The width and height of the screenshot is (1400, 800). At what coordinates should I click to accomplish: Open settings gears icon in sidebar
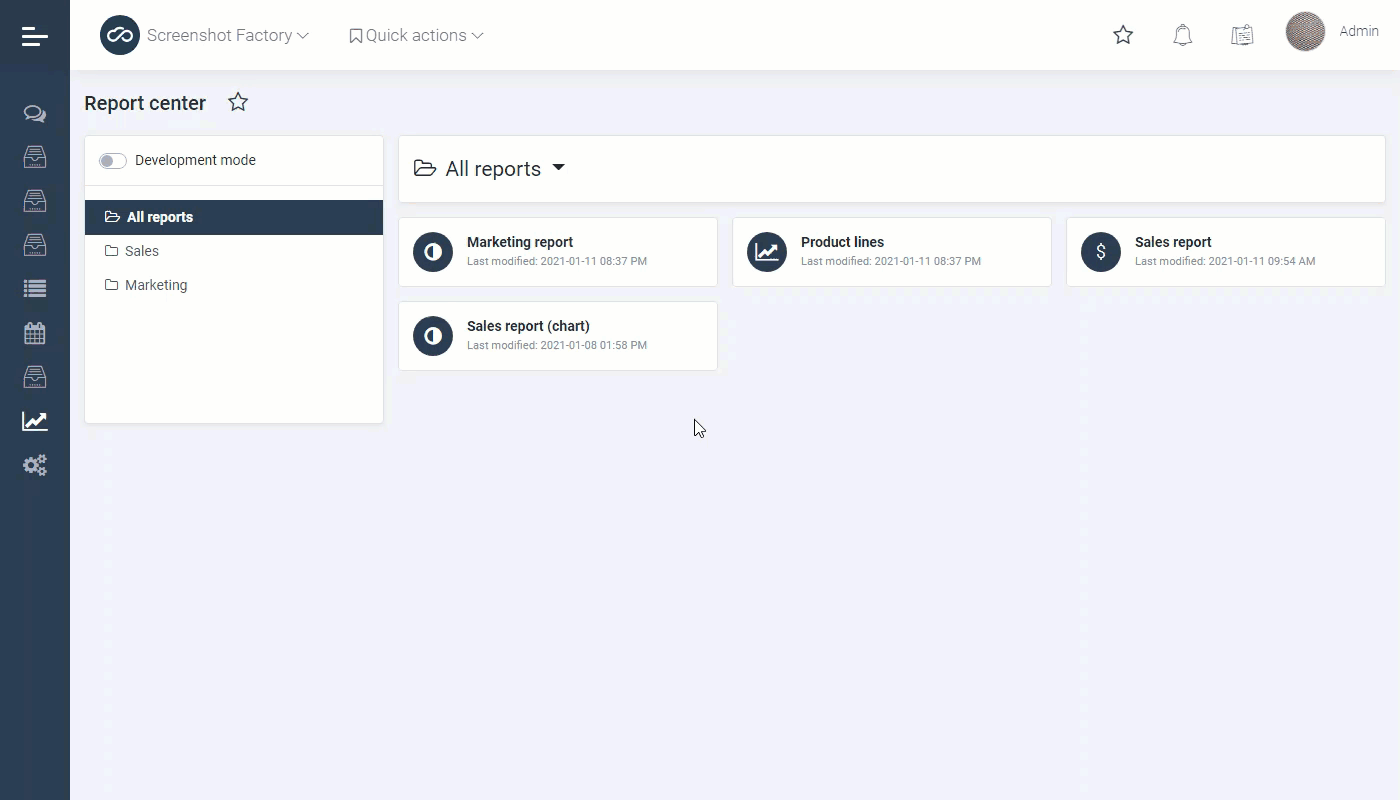tap(35, 466)
